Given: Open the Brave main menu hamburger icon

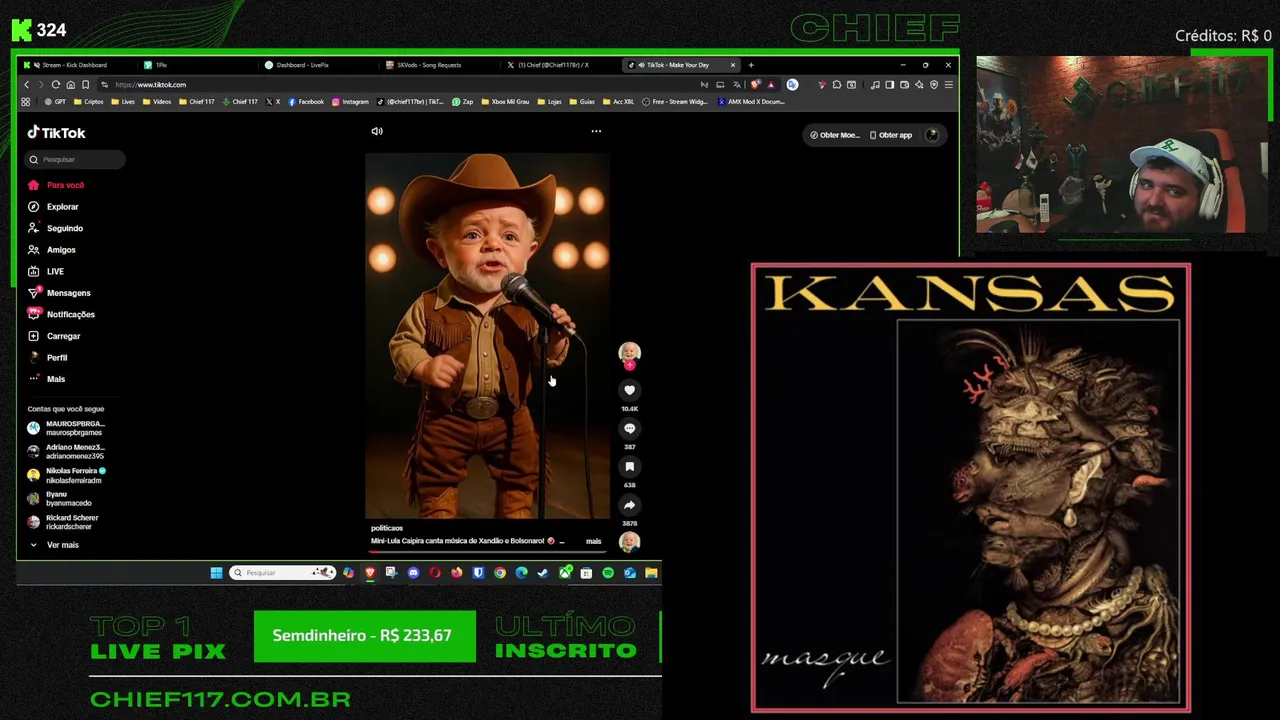Looking at the screenshot, I should [949, 85].
